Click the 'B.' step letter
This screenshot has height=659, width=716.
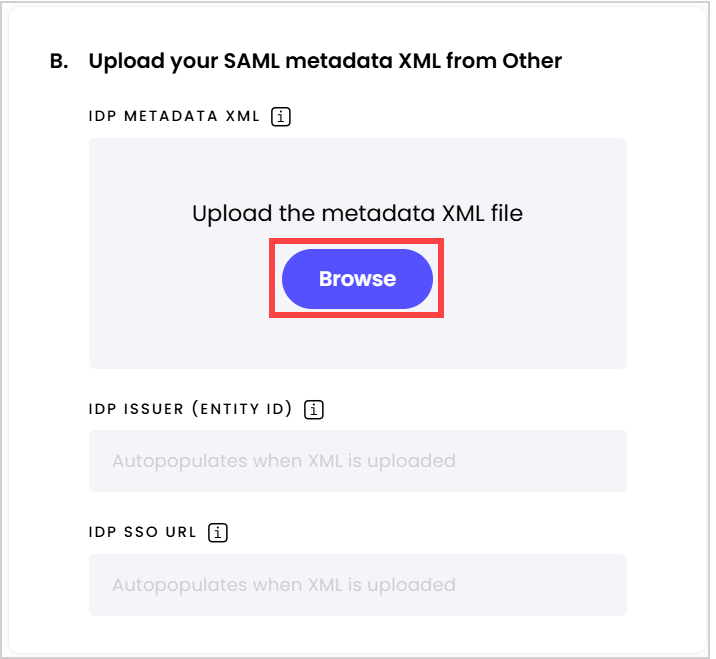[59, 61]
